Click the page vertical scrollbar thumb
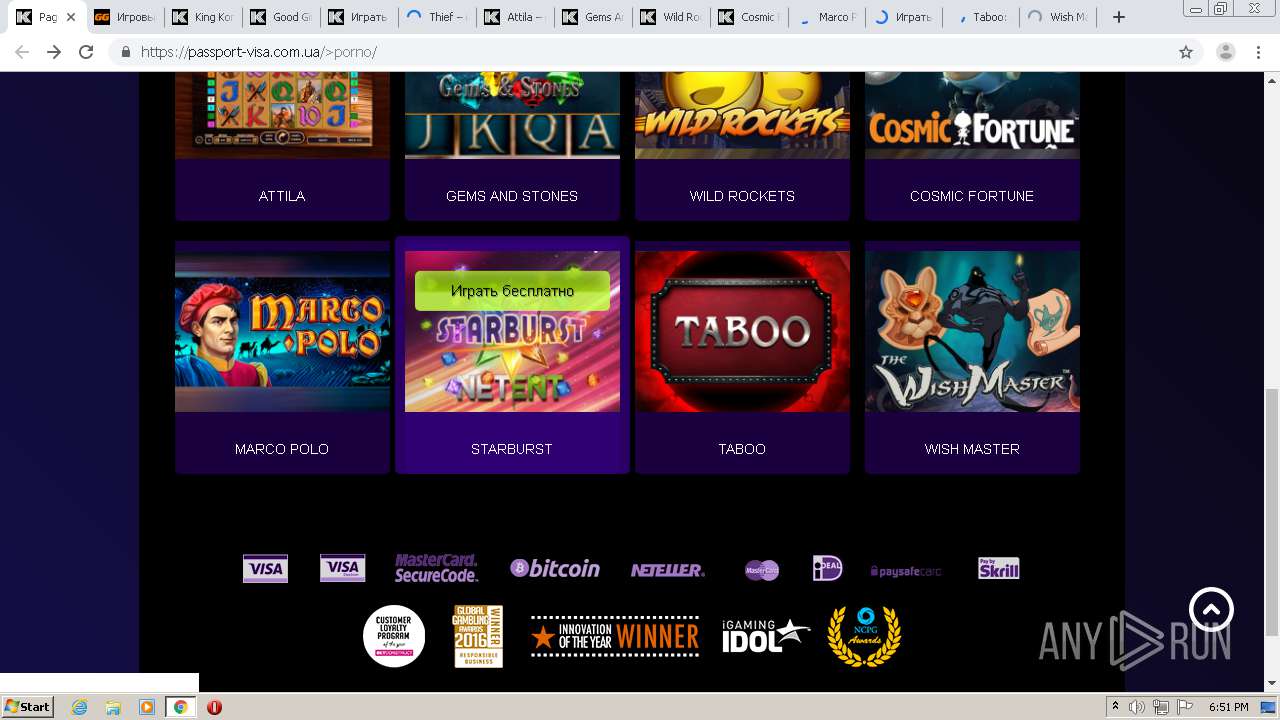This screenshot has width=1280, height=720. coord(1271,512)
